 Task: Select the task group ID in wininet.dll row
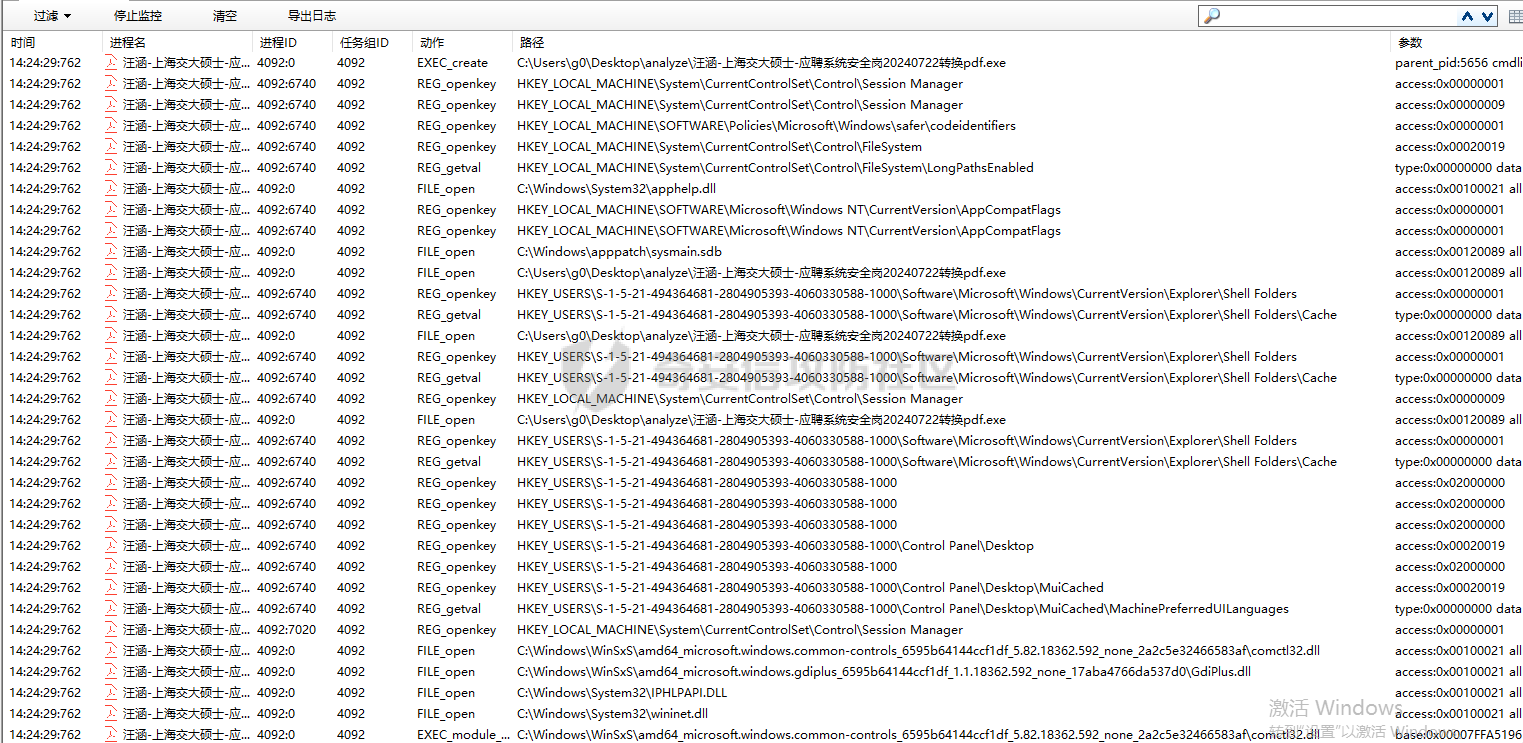coord(351,713)
